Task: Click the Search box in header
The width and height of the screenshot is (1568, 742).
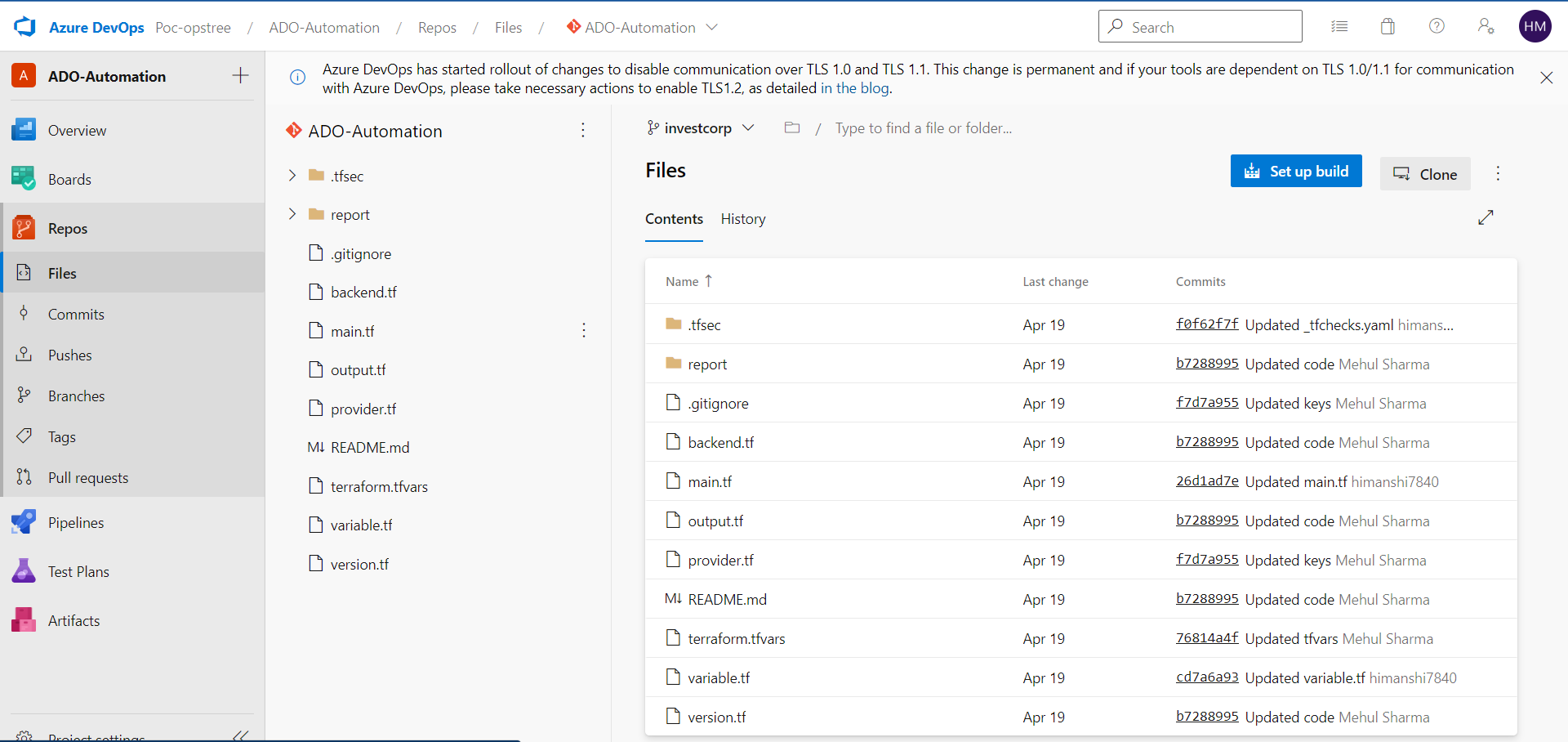Action: point(1200,26)
